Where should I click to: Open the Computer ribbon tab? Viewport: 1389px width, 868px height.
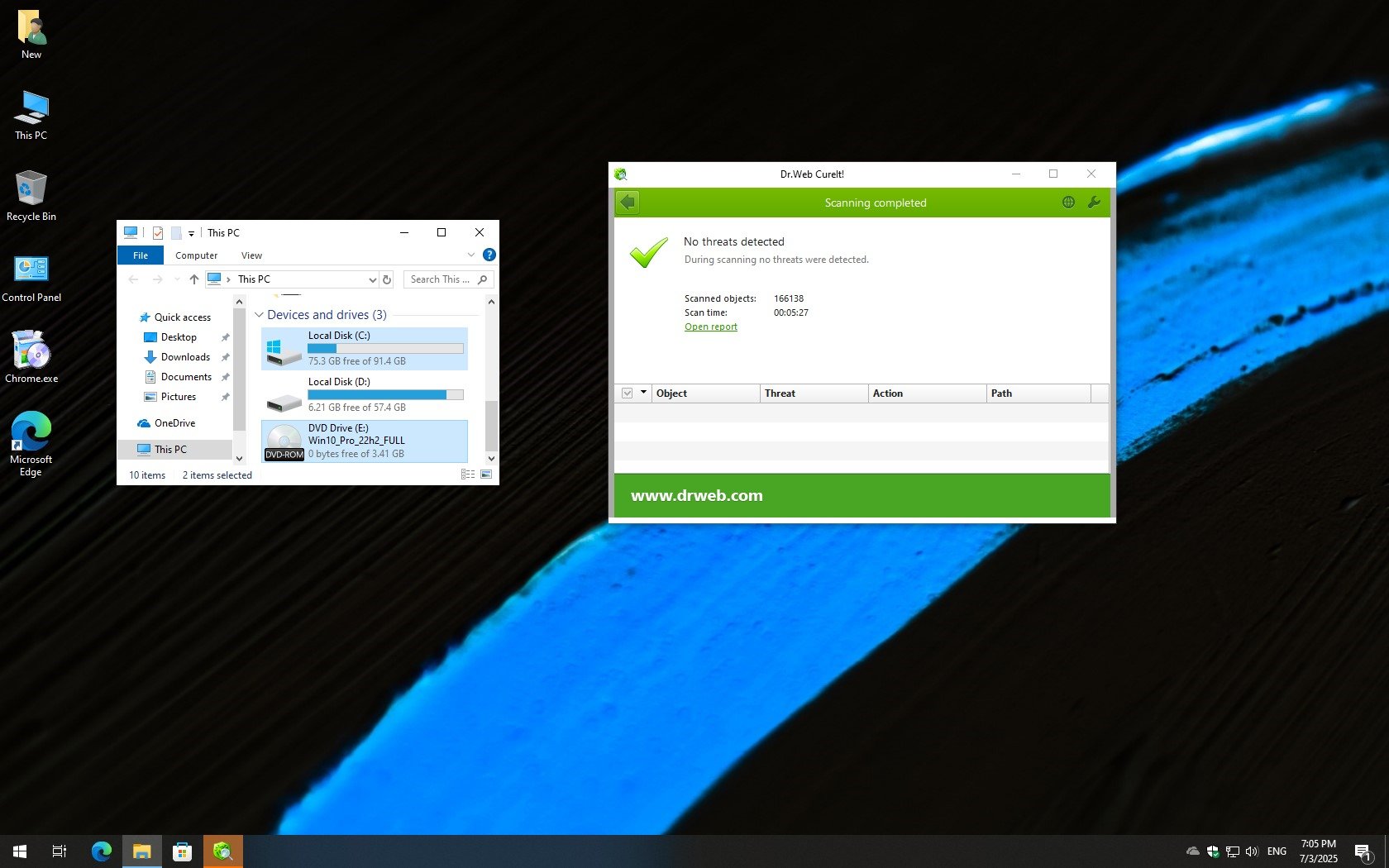[x=197, y=255]
